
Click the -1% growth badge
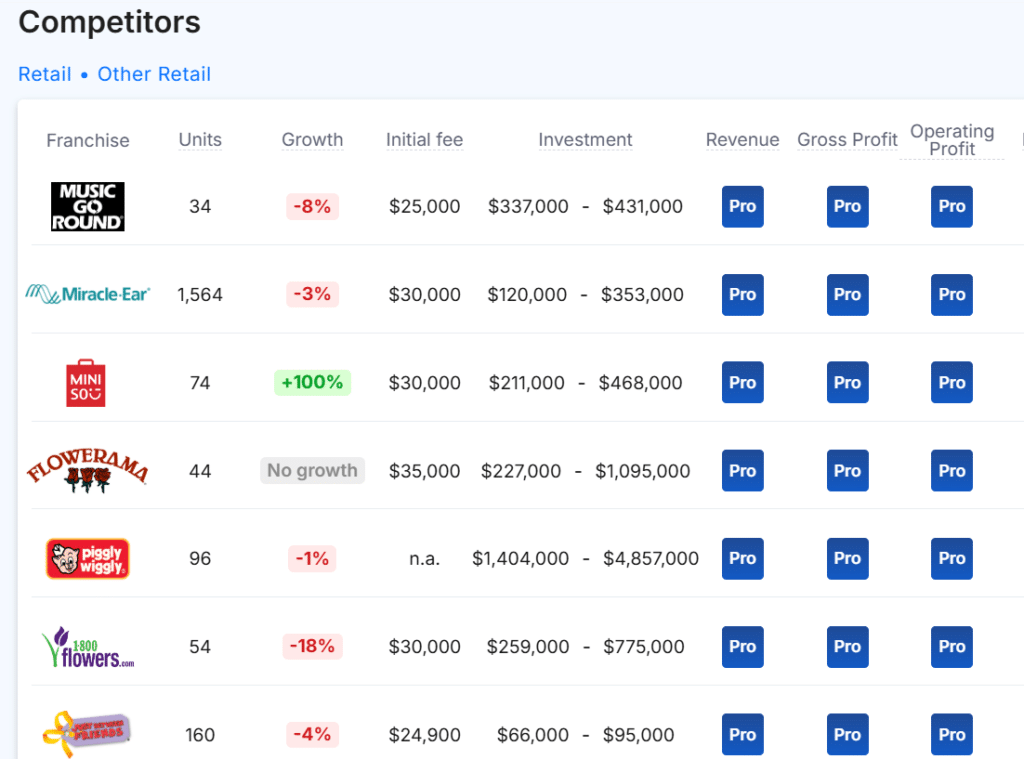312,558
